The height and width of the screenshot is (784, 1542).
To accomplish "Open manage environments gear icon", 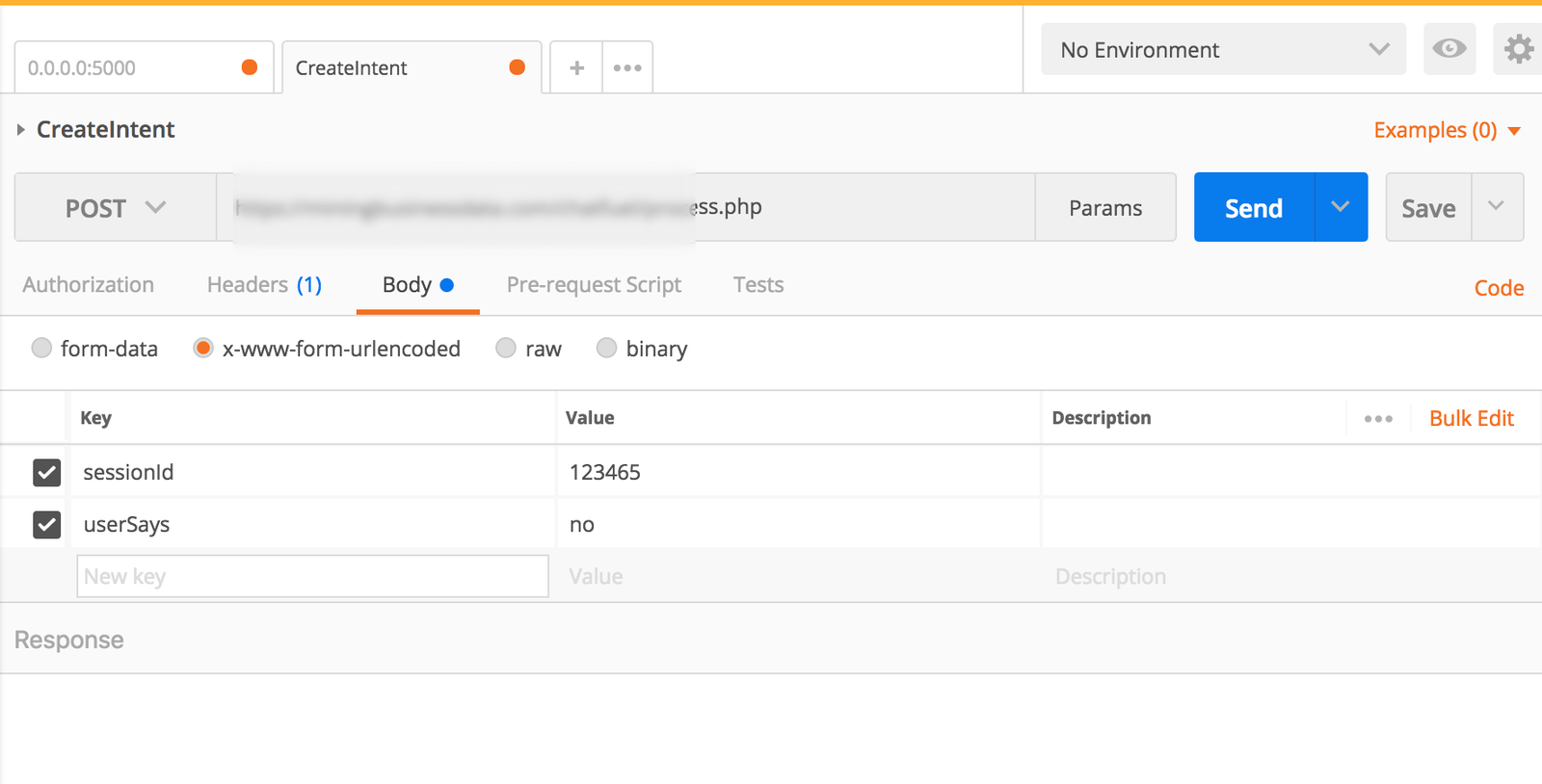I will coord(1518,49).
